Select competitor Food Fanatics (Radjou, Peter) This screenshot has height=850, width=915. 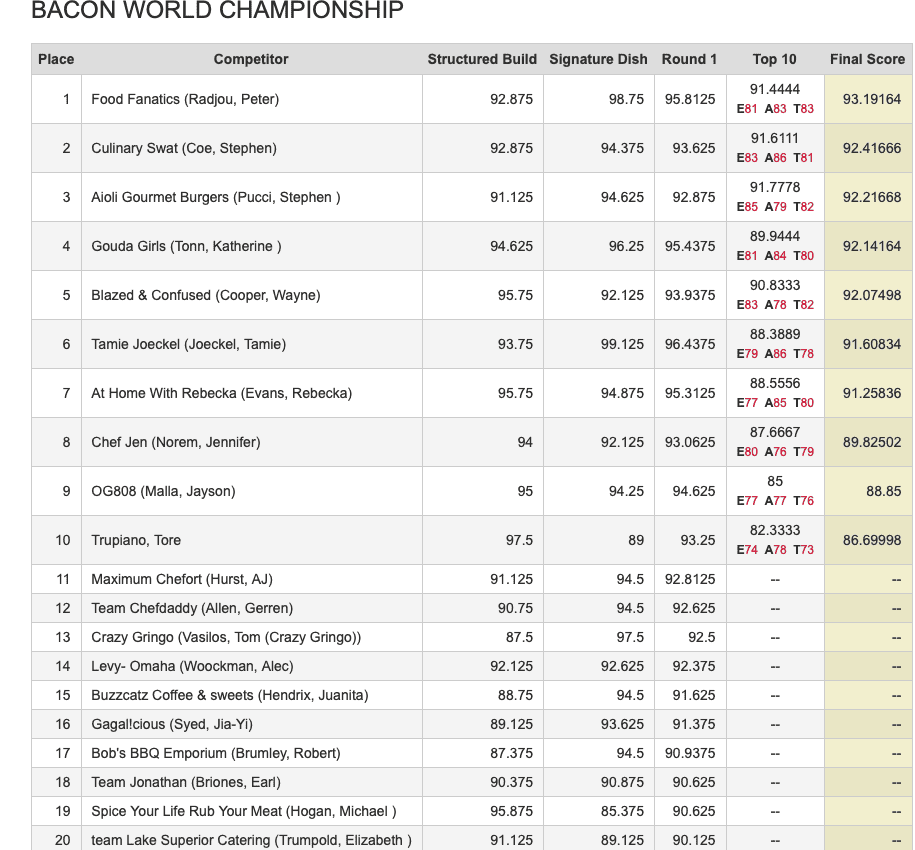[185, 99]
